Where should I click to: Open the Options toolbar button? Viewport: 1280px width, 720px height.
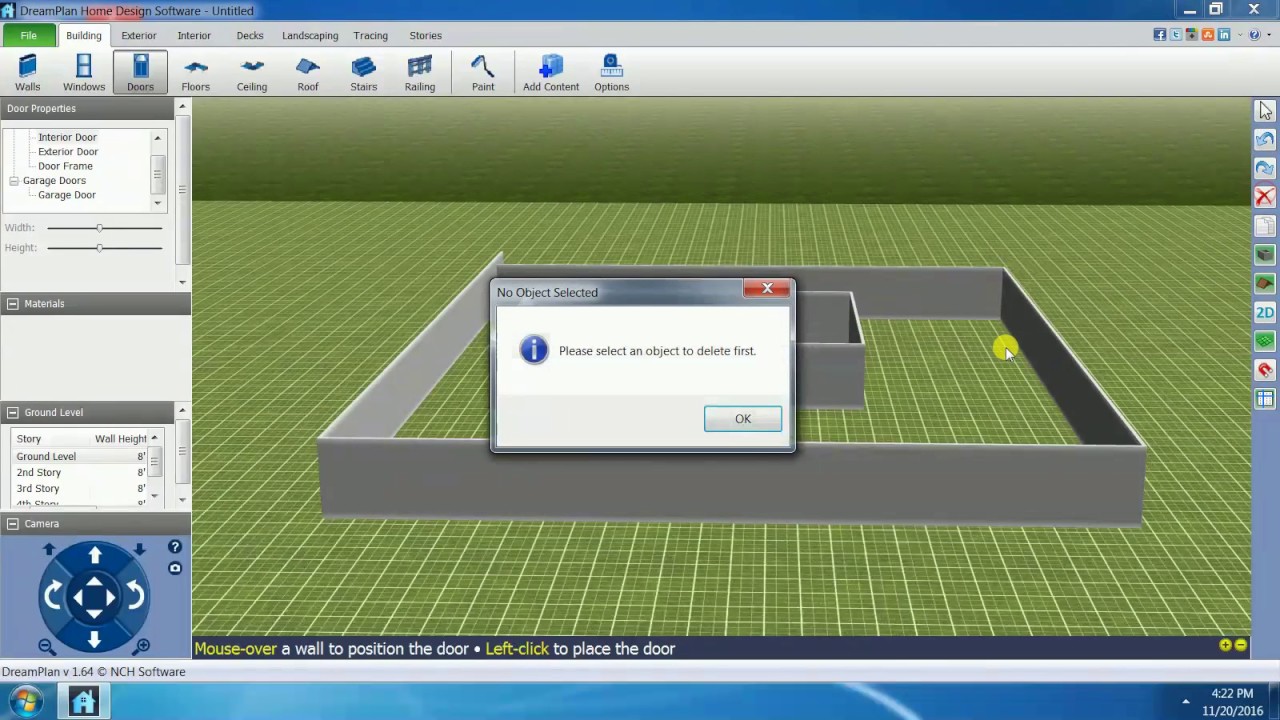pyautogui.click(x=611, y=73)
